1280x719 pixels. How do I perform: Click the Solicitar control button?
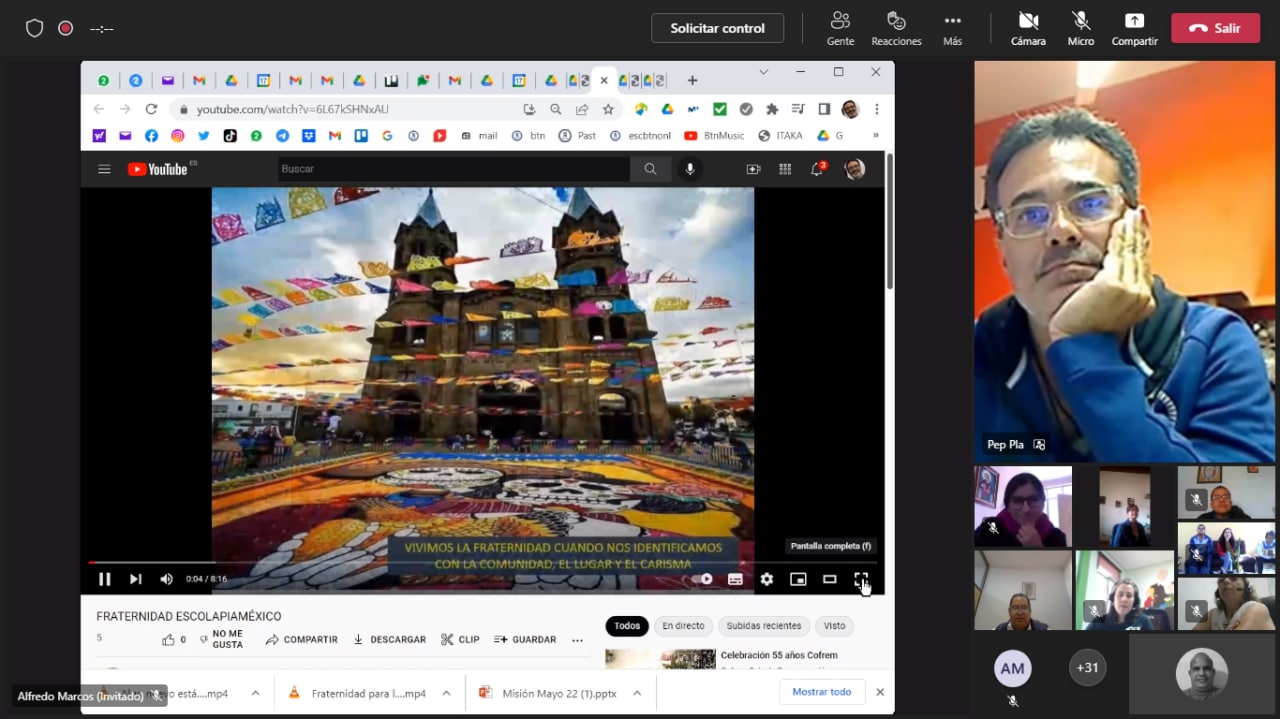(x=717, y=28)
